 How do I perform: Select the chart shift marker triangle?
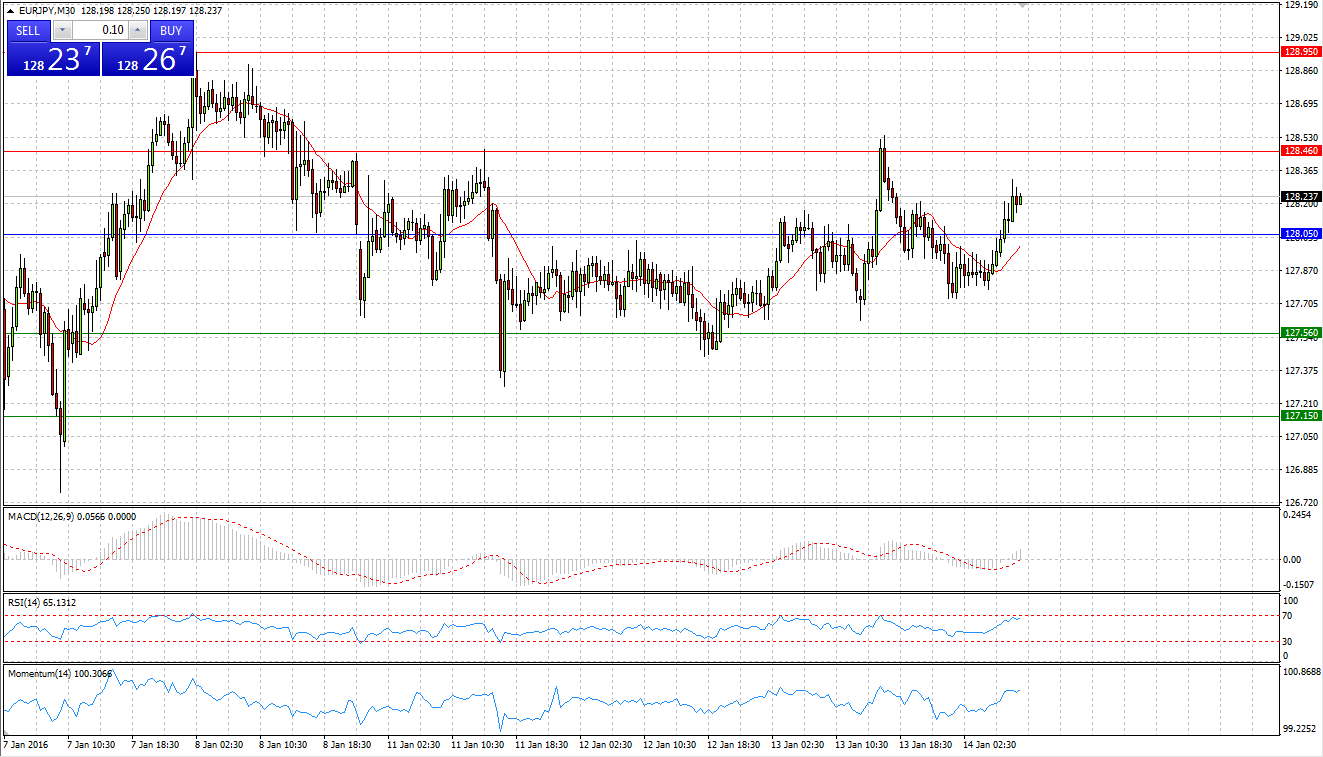click(x=1022, y=5)
